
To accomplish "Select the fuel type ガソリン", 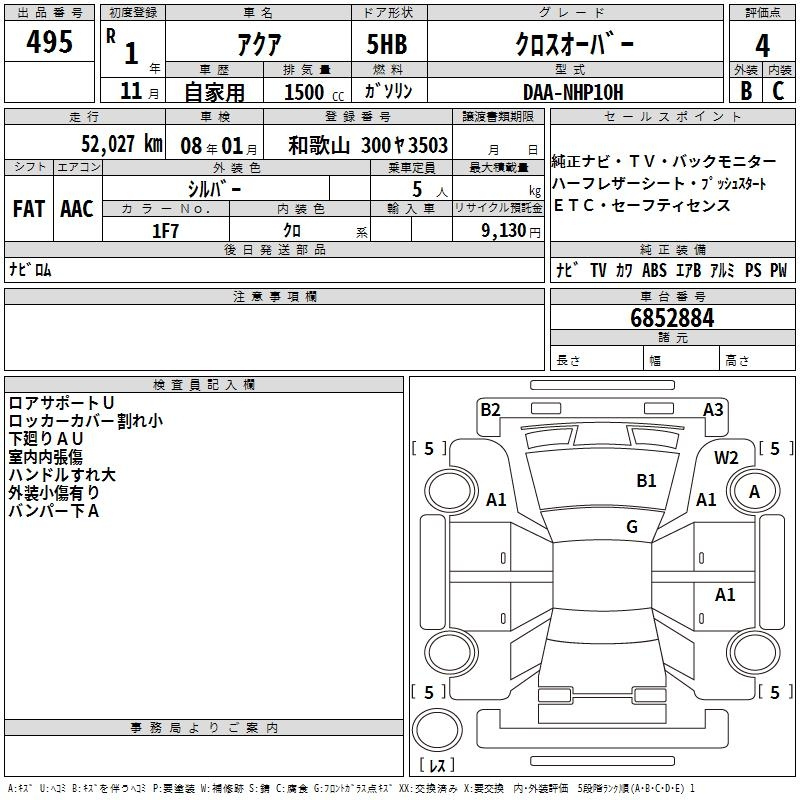I will pos(388,91).
